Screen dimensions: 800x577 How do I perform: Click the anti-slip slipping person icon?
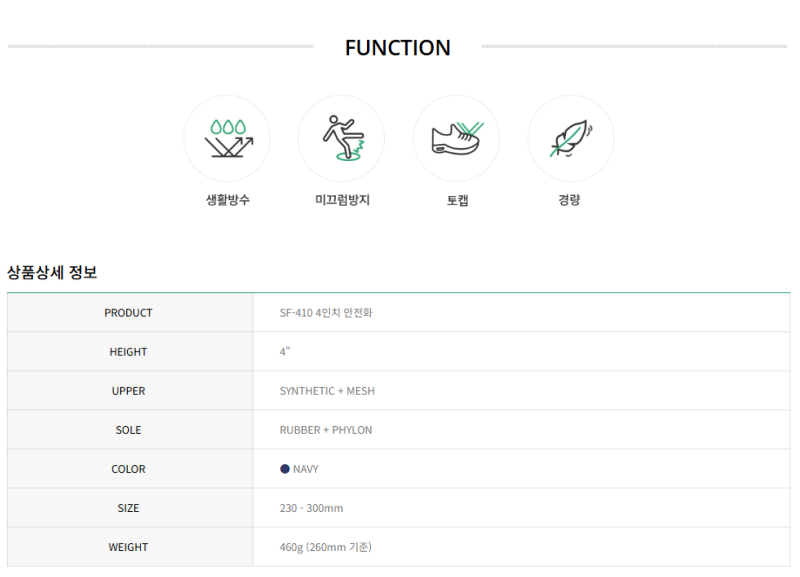(x=341, y=138)
